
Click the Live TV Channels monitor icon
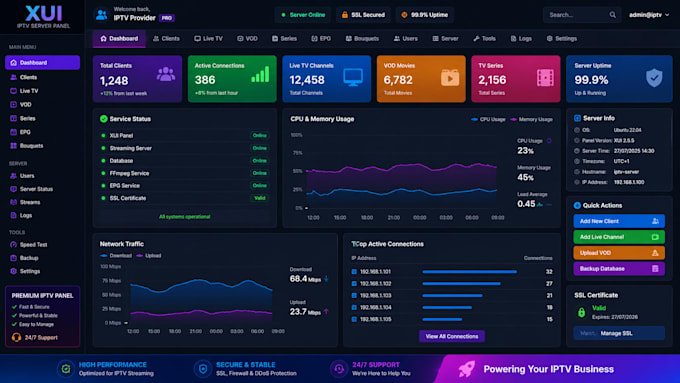(x=353, y=78)
